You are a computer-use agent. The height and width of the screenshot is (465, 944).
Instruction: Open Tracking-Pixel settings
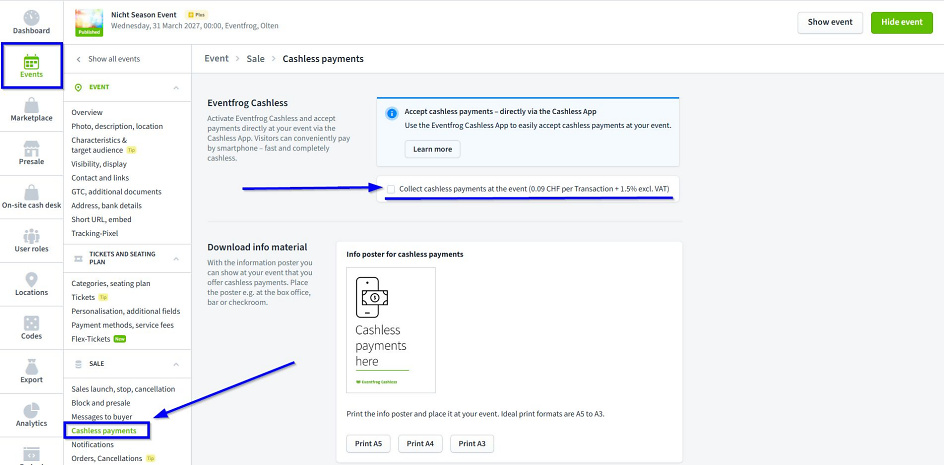95,233
